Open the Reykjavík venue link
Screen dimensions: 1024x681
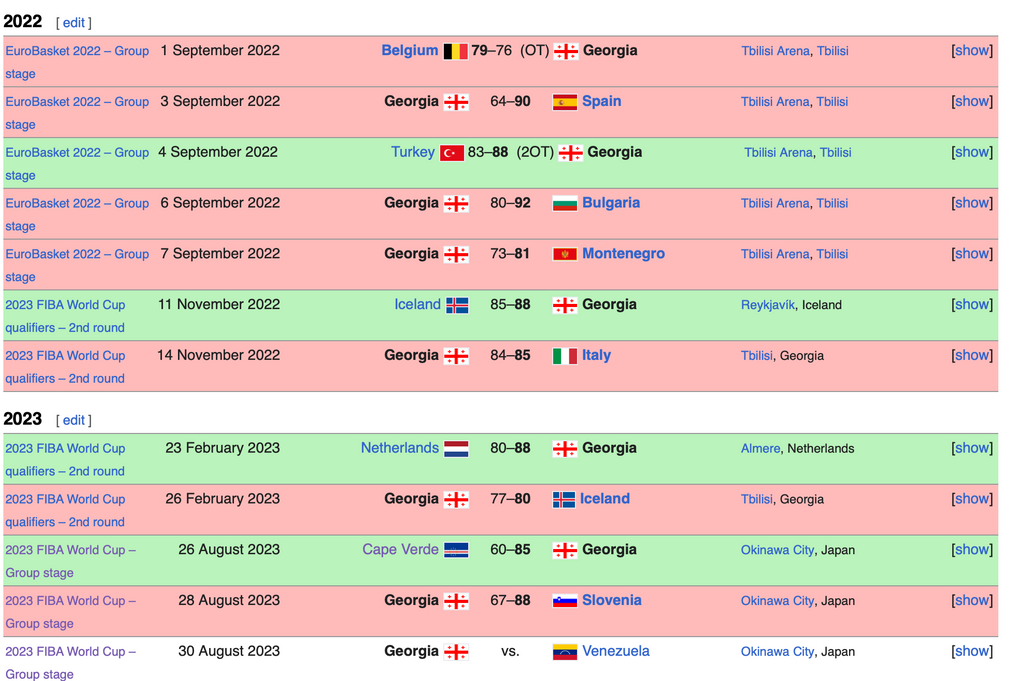coord(768,305)
